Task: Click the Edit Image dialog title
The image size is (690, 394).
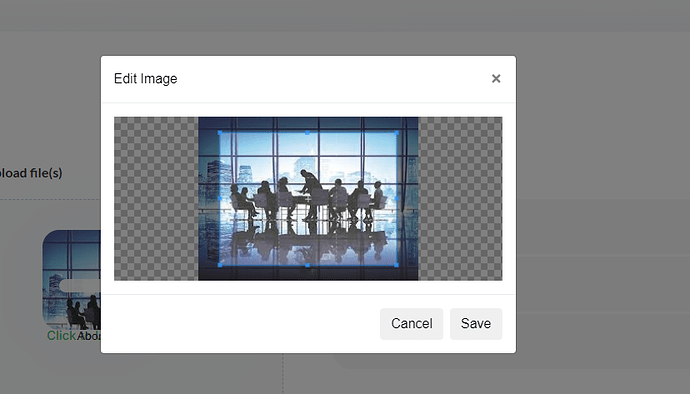Action: (x=146, y=79)
